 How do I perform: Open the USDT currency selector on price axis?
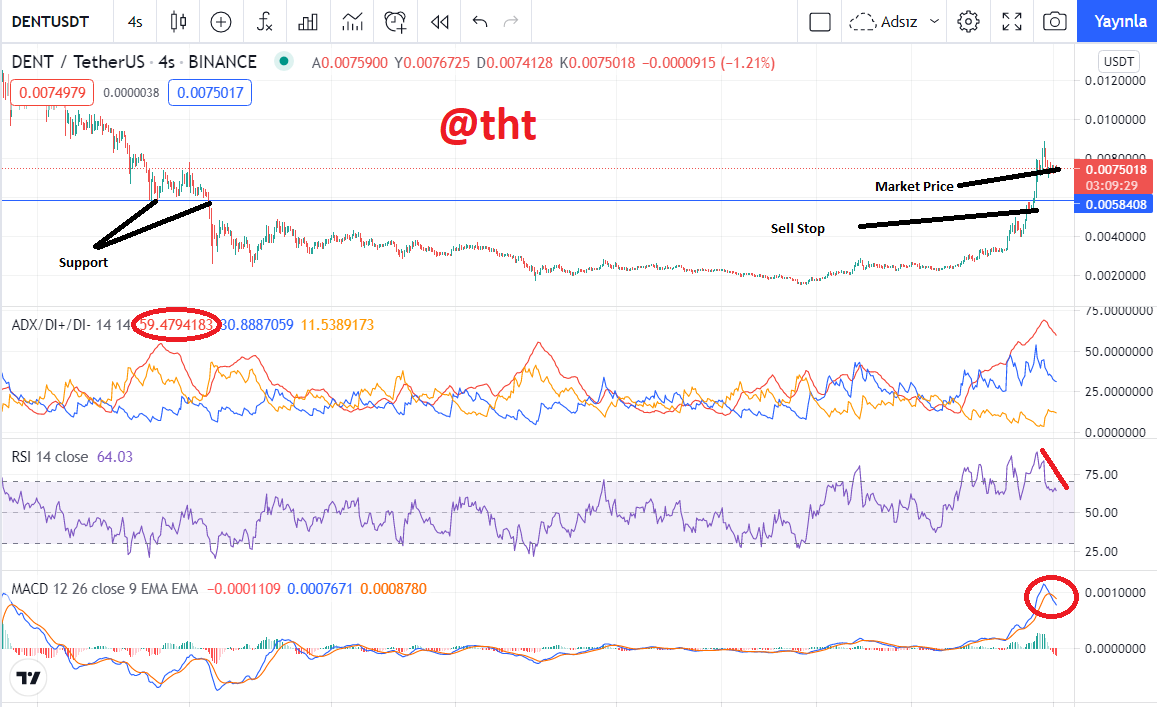[1119, 61]
